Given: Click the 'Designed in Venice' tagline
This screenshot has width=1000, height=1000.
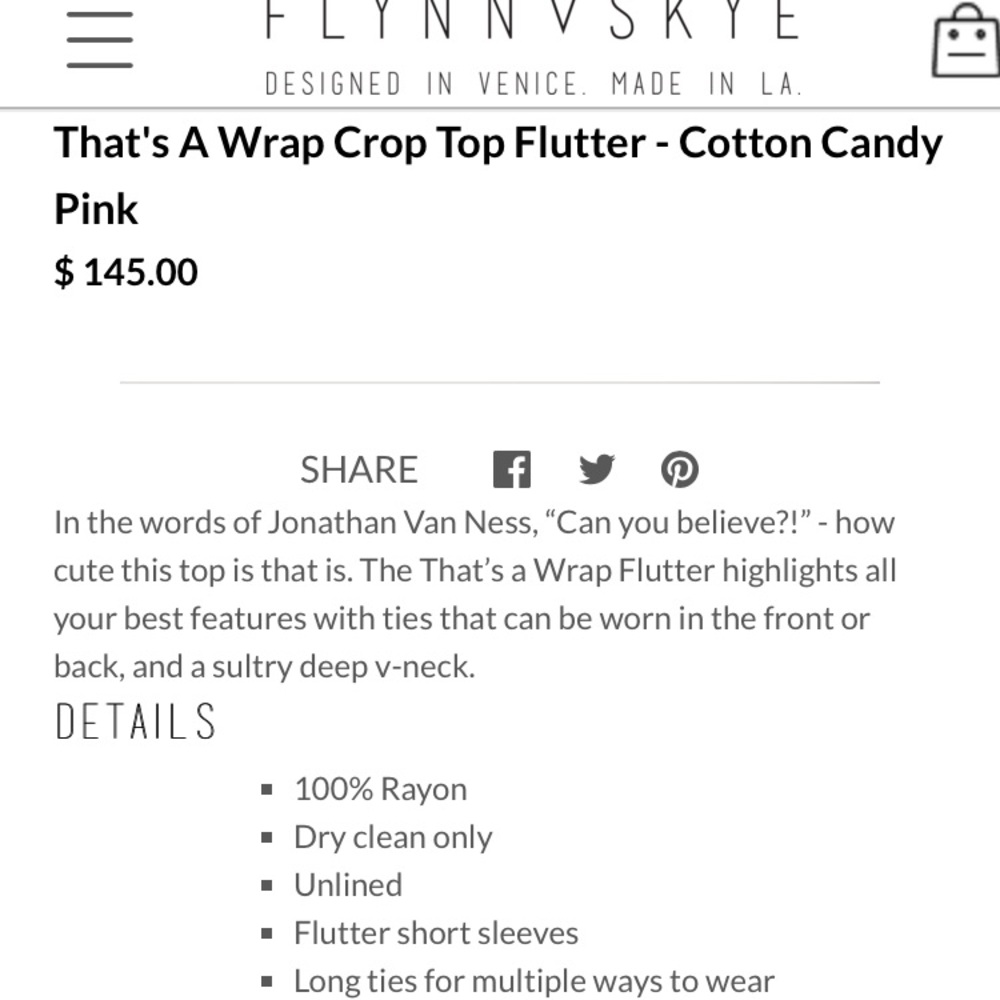Looking at the screenshot, I should click(x=534, y=84).
